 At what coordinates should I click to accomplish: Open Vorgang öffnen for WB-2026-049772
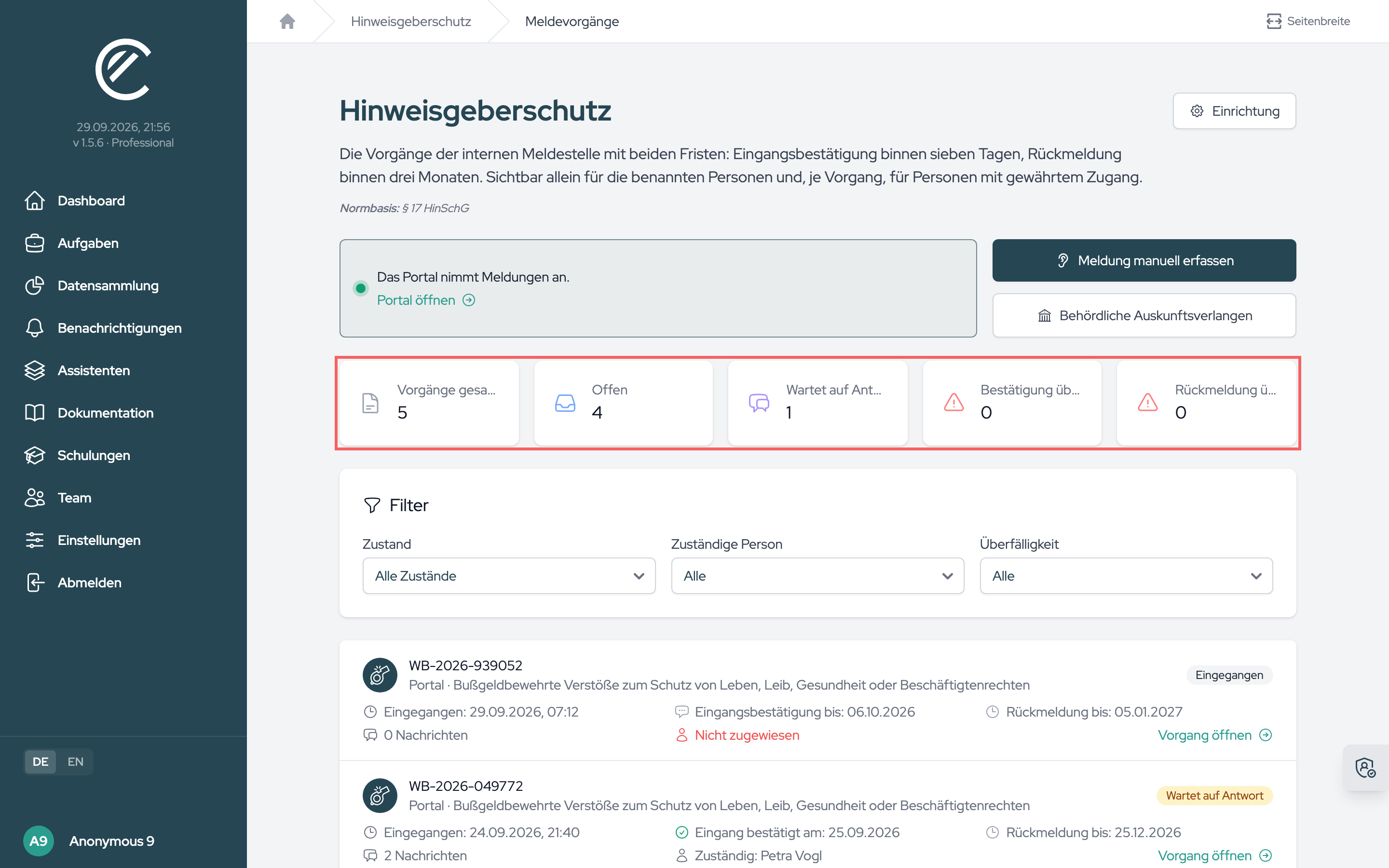[x=1214, y=856]
